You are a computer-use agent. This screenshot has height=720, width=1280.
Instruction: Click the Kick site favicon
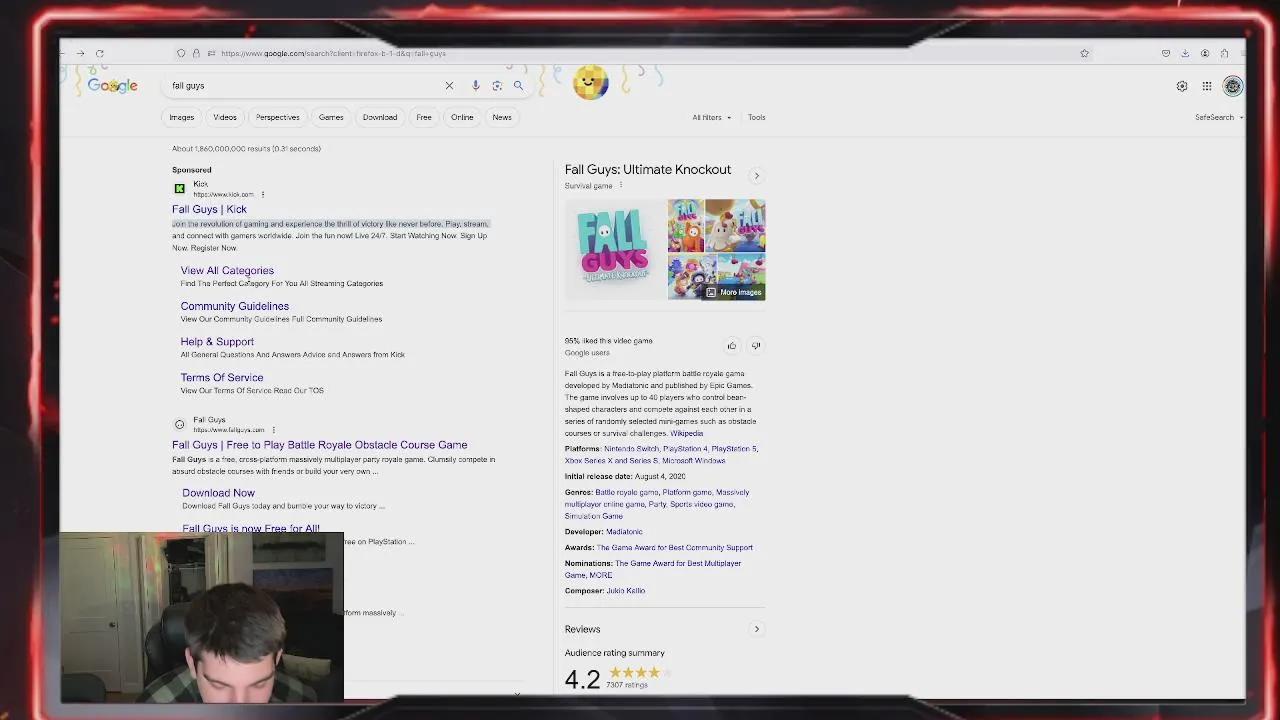180,188
